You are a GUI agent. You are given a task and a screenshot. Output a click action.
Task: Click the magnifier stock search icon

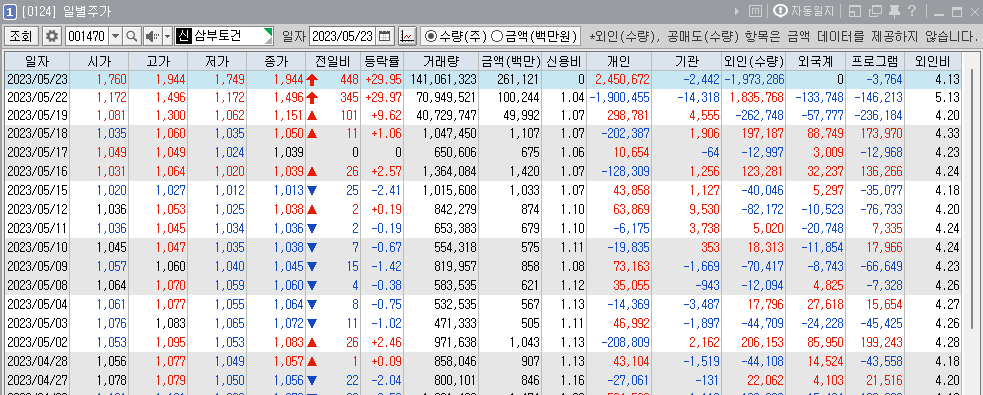pyautogui.click(x=132, y=36)
